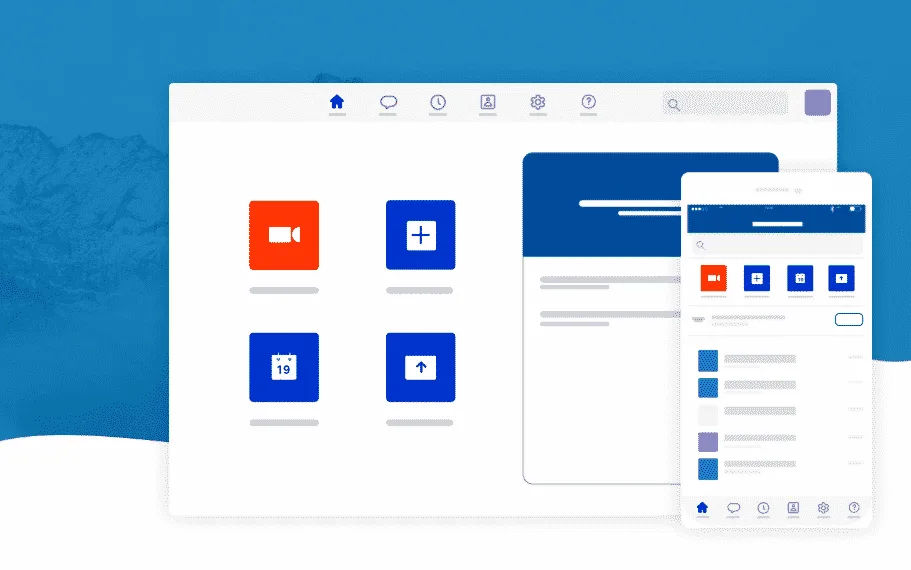Viewport: 911px width, 570px height.
Task: Click the Home icon in desktop top navigation
Action: point(337,102)
